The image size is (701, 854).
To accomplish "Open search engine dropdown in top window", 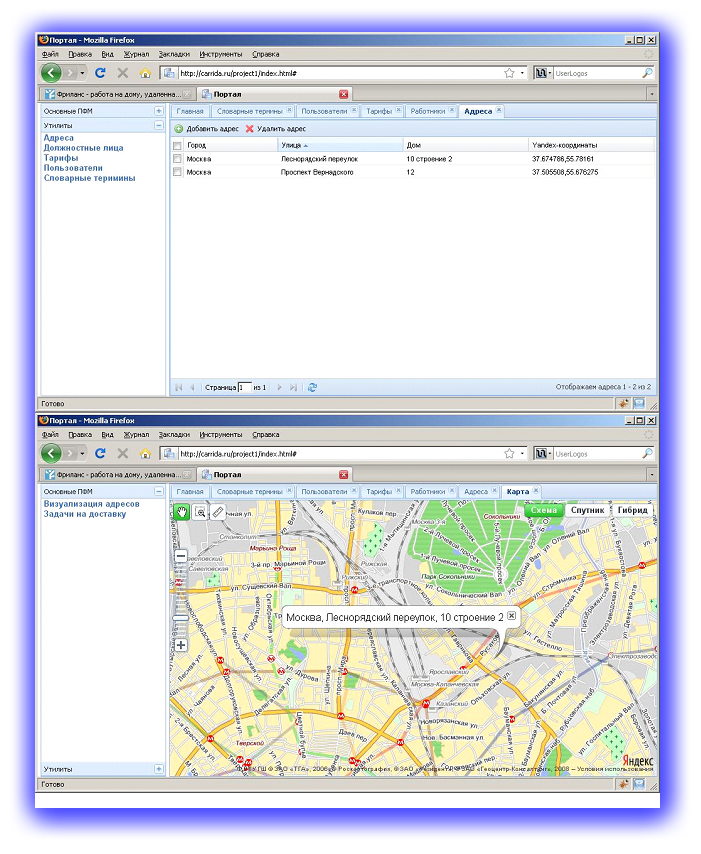I will click(550, 73).
